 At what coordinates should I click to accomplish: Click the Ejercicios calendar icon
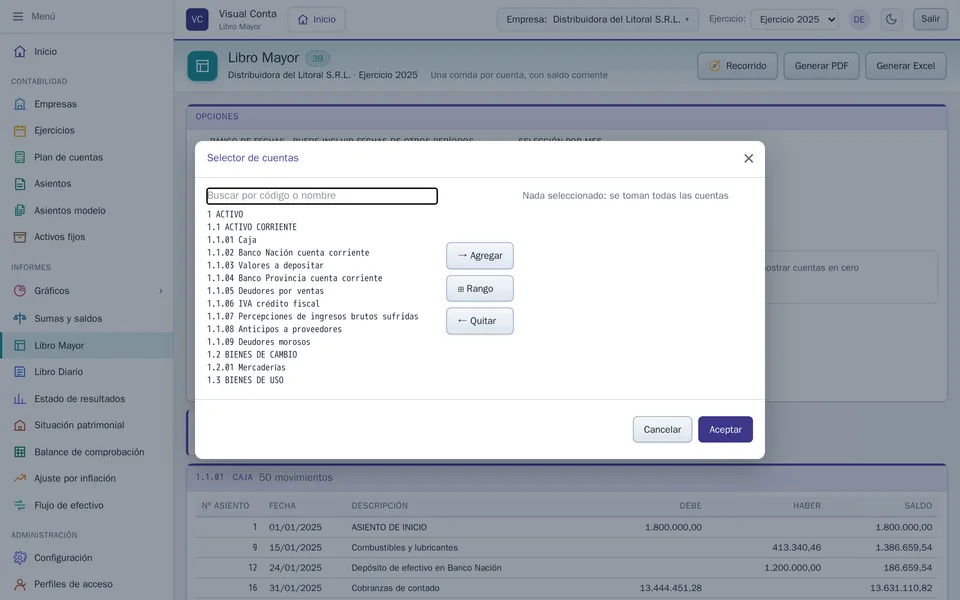coord(20,130)
